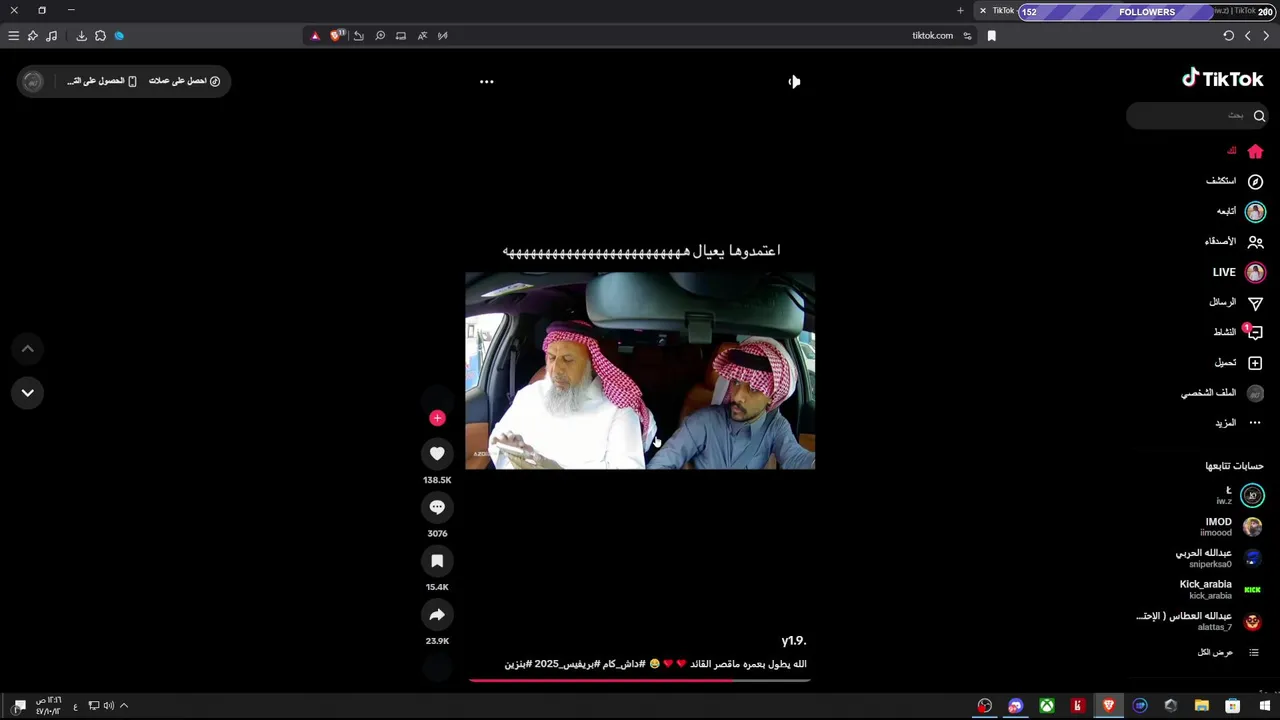Go to next video with down chevron
Screen dimensions: 1280x720
click(28, 393)
